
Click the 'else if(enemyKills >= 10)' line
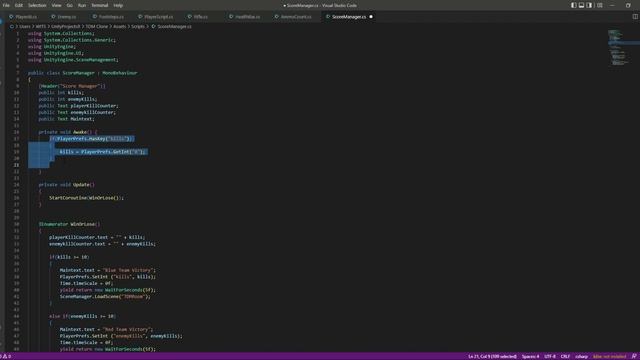click(x=82, y=316)
